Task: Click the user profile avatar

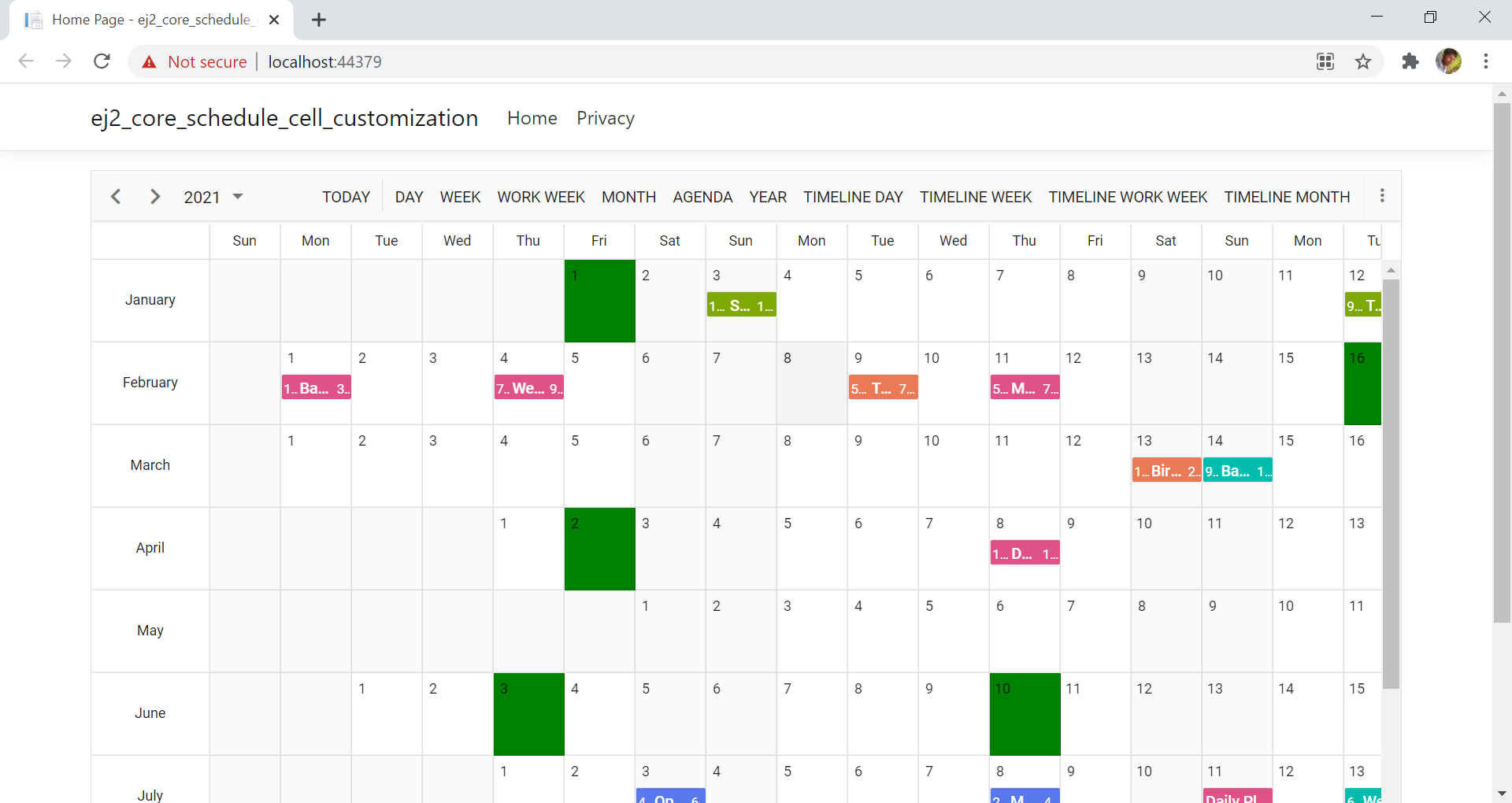Action: 1448,61
